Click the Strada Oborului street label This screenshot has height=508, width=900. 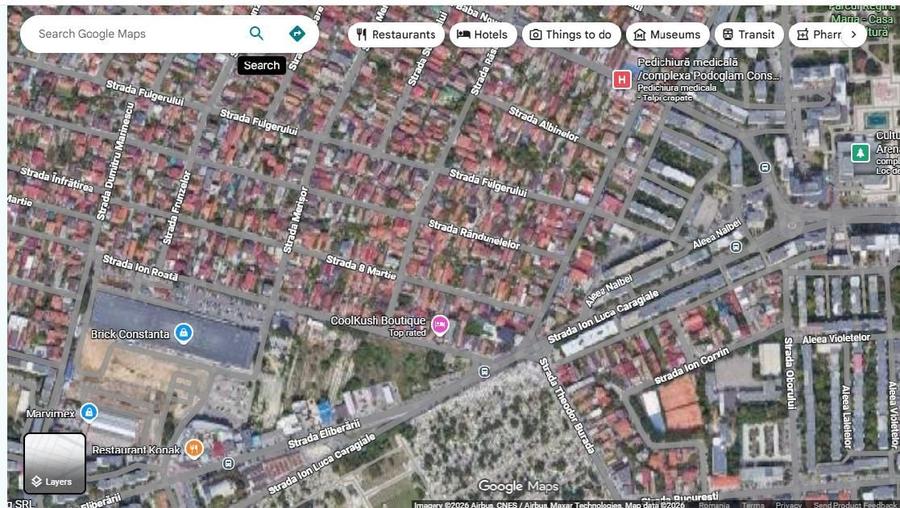[790, 373]
